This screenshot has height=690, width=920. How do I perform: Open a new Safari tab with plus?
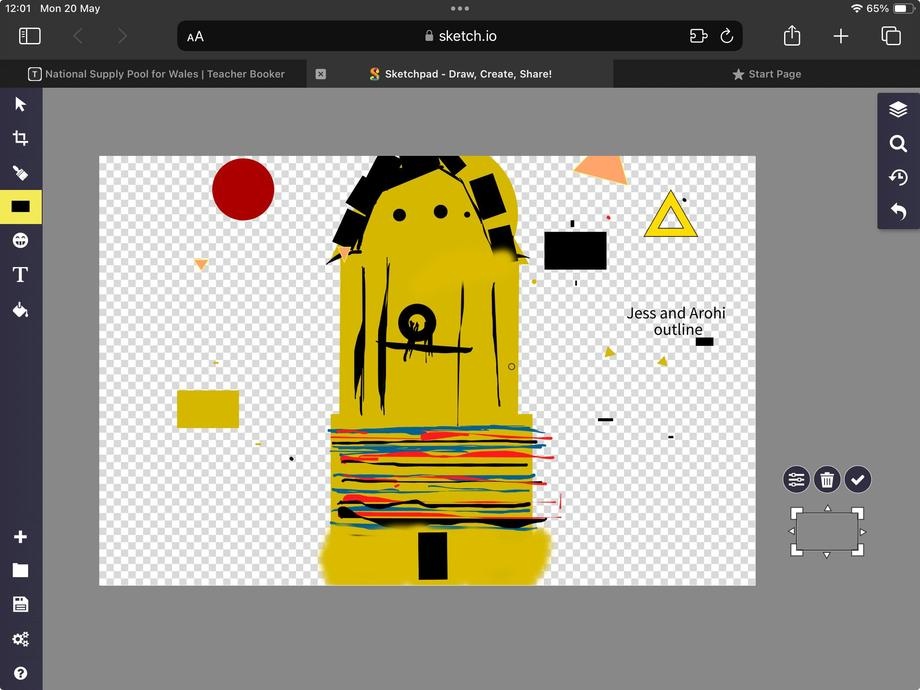click(841, 36)
